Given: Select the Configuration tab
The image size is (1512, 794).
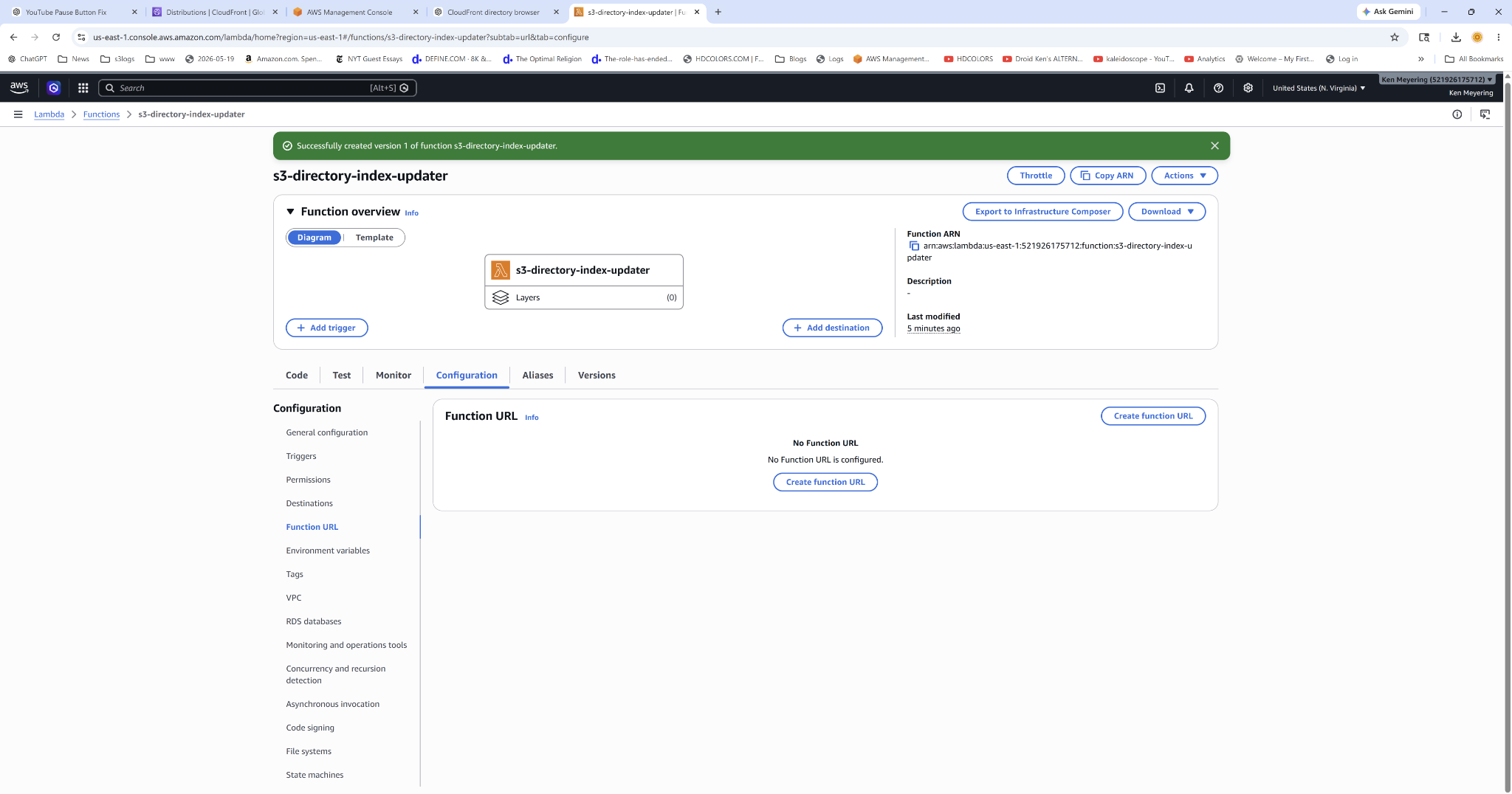Looking at the screenshot, I should (467, 375).
